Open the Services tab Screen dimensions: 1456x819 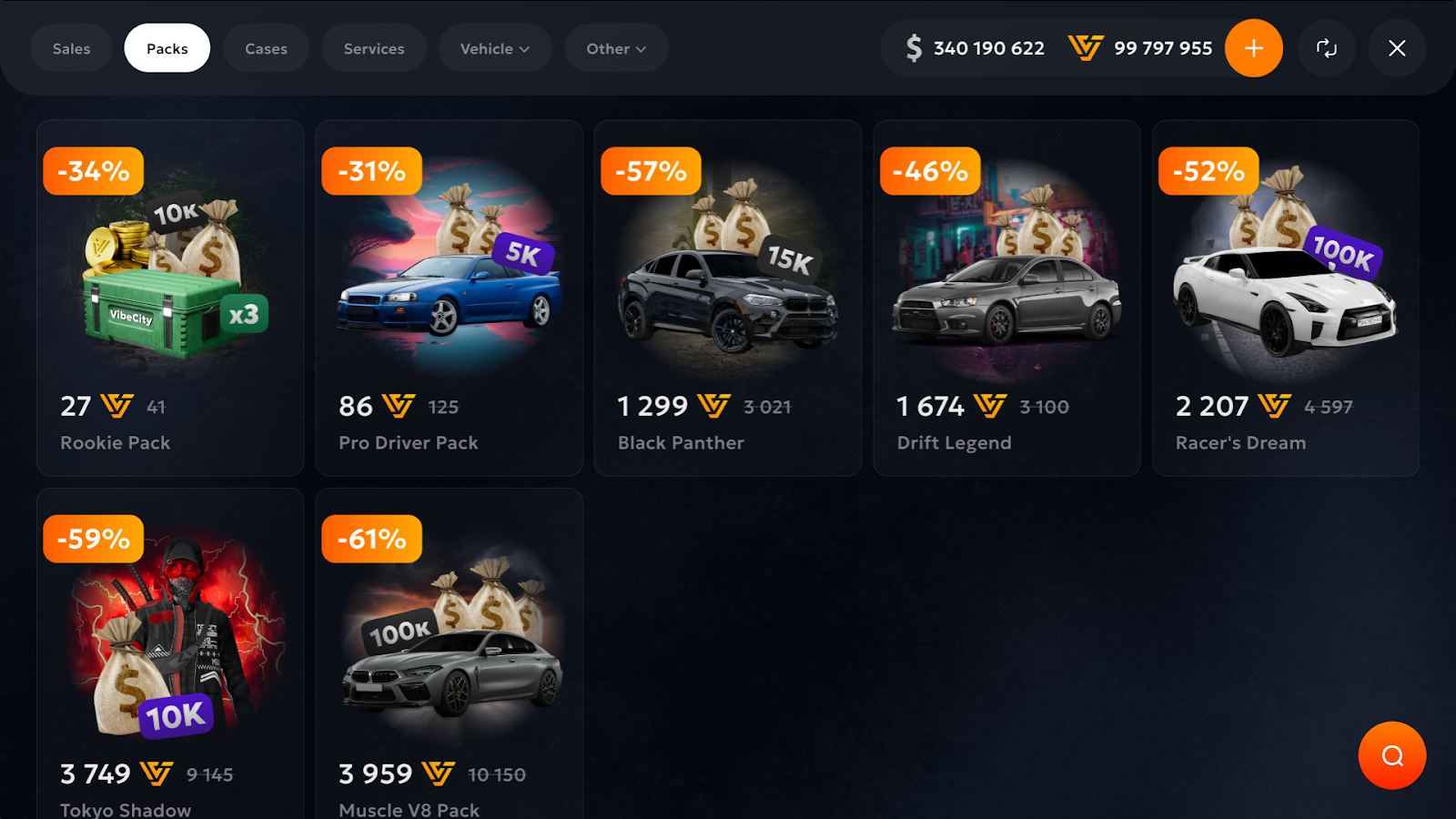[x=374, y=48]
